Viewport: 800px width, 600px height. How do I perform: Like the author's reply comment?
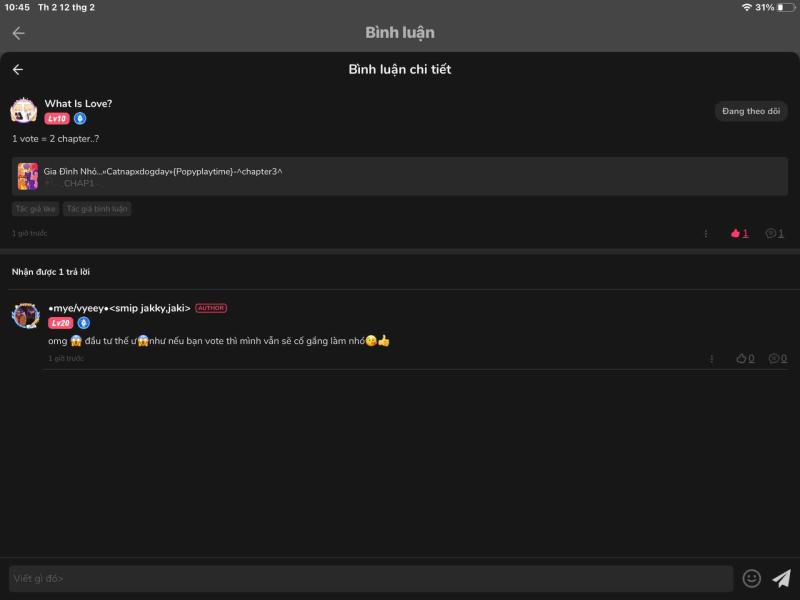[x=744, y=359]
